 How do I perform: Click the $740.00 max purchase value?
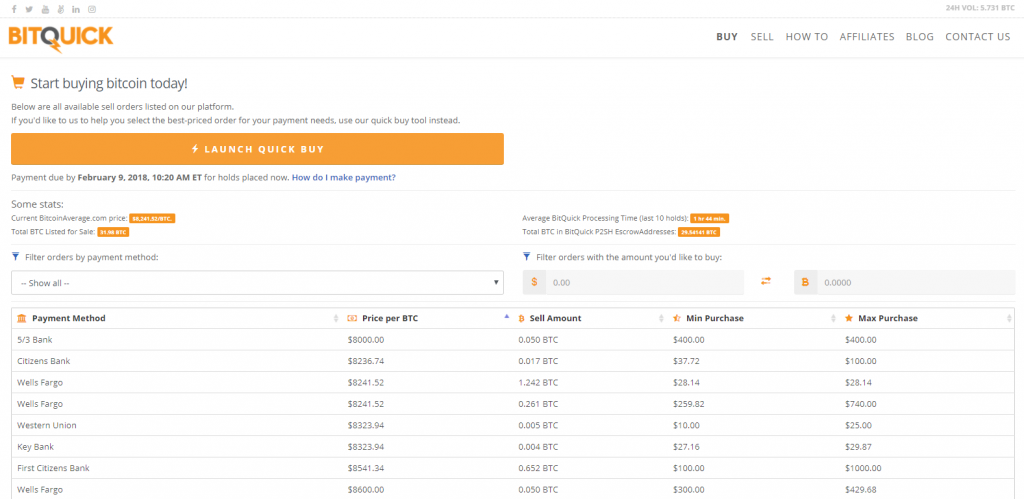(861, 404)
